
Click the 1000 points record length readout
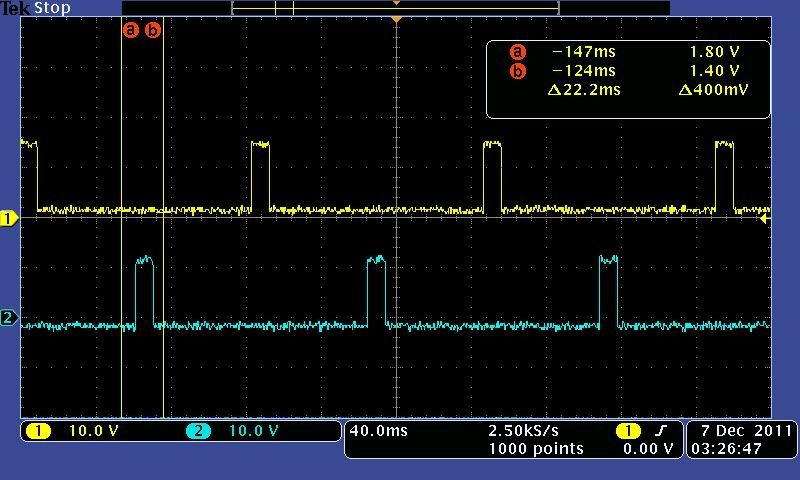535,449
